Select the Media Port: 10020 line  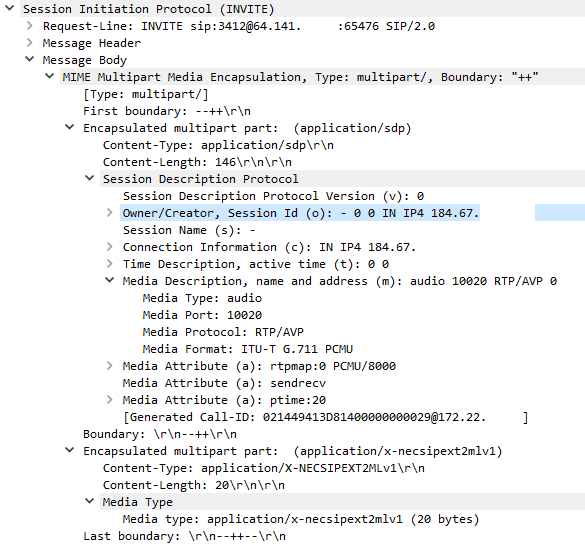[202, 315]
